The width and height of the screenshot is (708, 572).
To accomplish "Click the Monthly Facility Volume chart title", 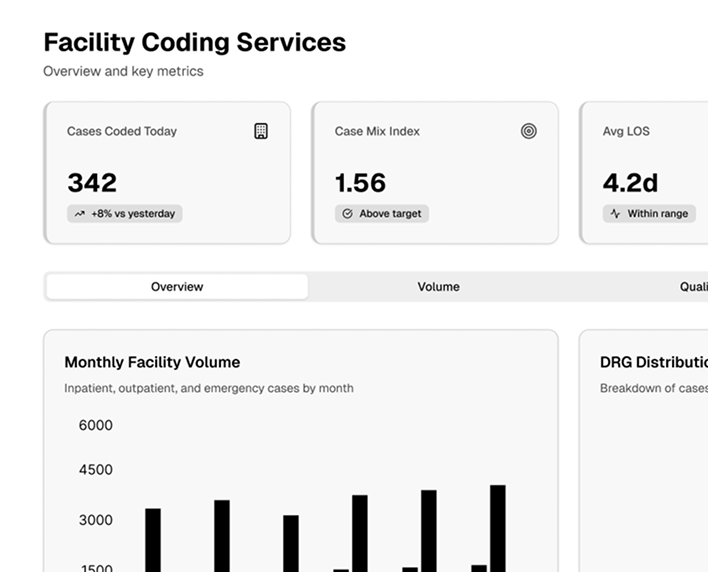I will (152, 362).
